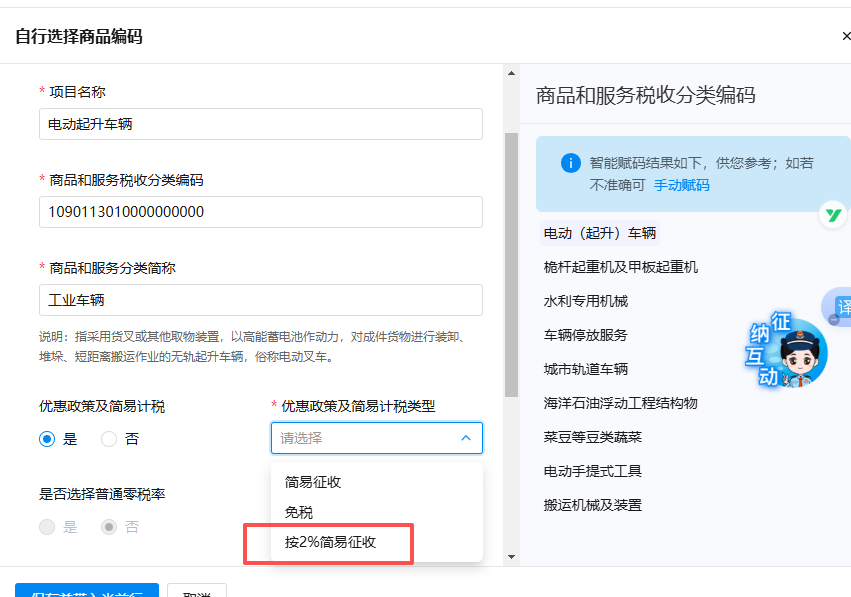Click the blue save button at the bottom

click(x=86, y=591)
